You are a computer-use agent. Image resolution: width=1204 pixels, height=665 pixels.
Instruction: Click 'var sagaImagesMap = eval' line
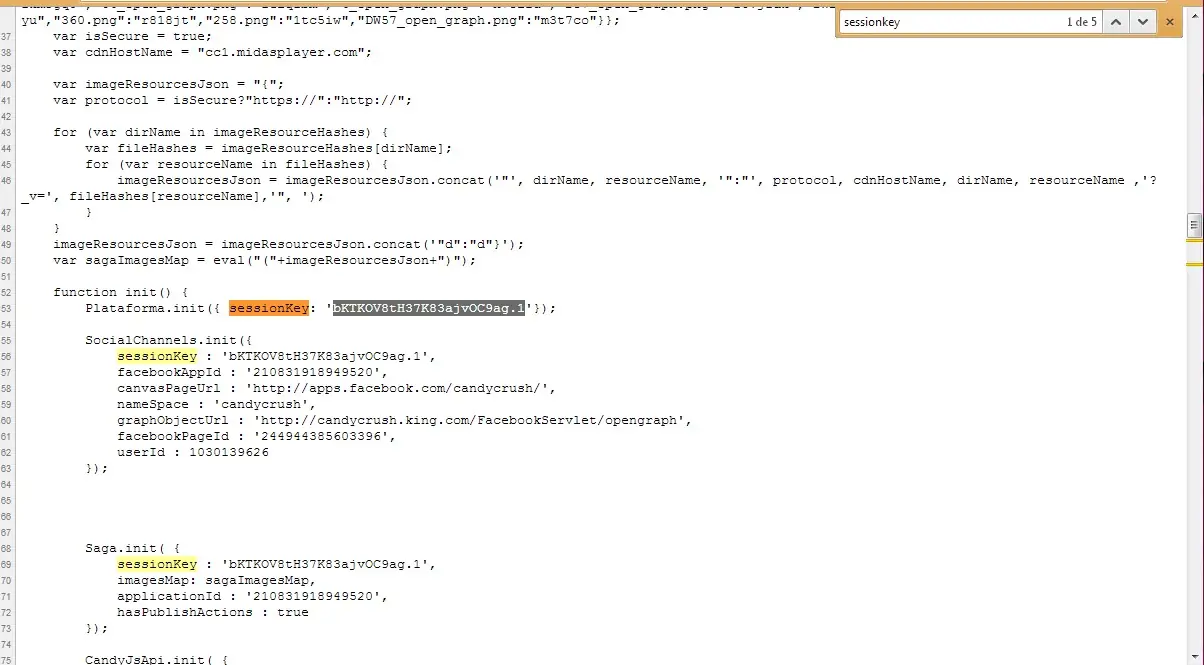(x=265, y=260)
